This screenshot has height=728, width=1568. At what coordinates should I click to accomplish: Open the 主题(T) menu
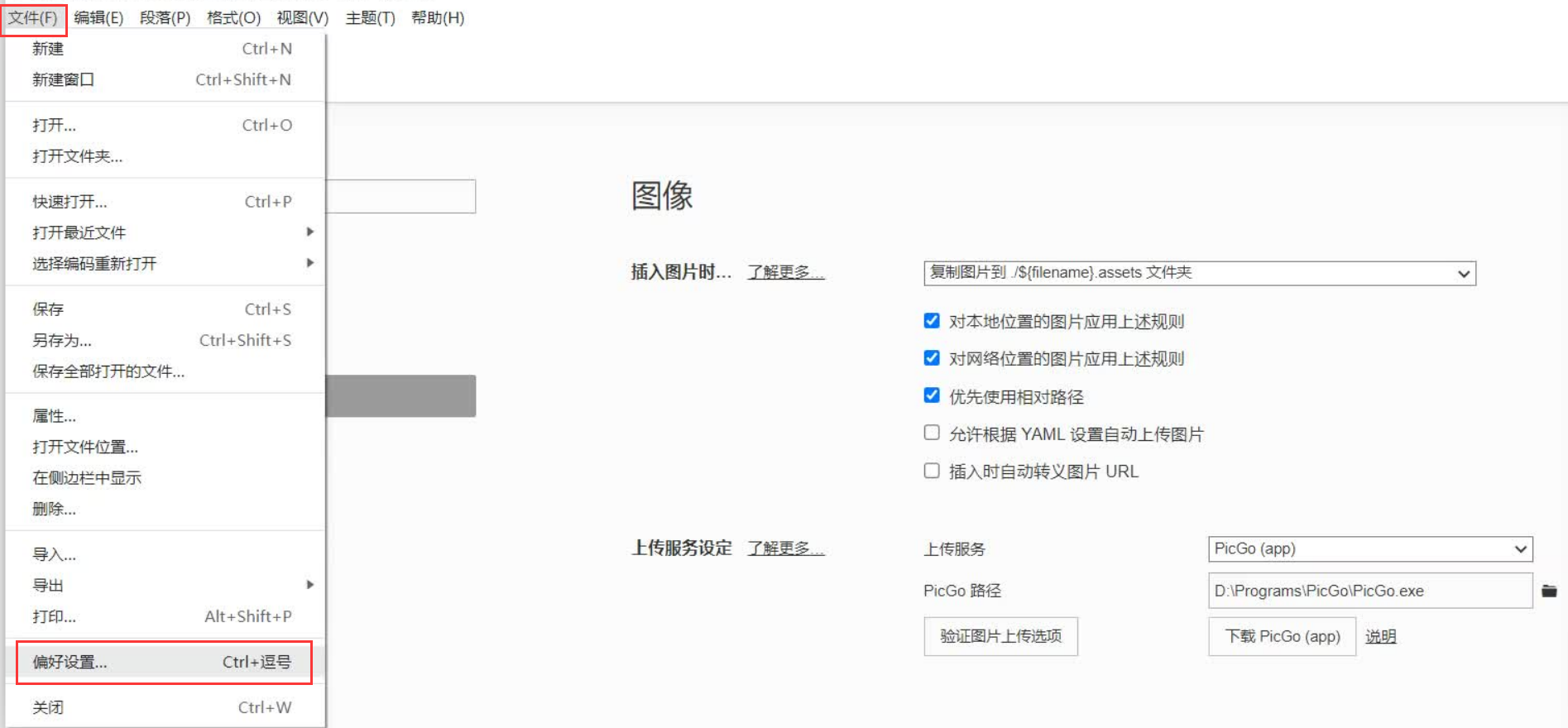(370, 17)
